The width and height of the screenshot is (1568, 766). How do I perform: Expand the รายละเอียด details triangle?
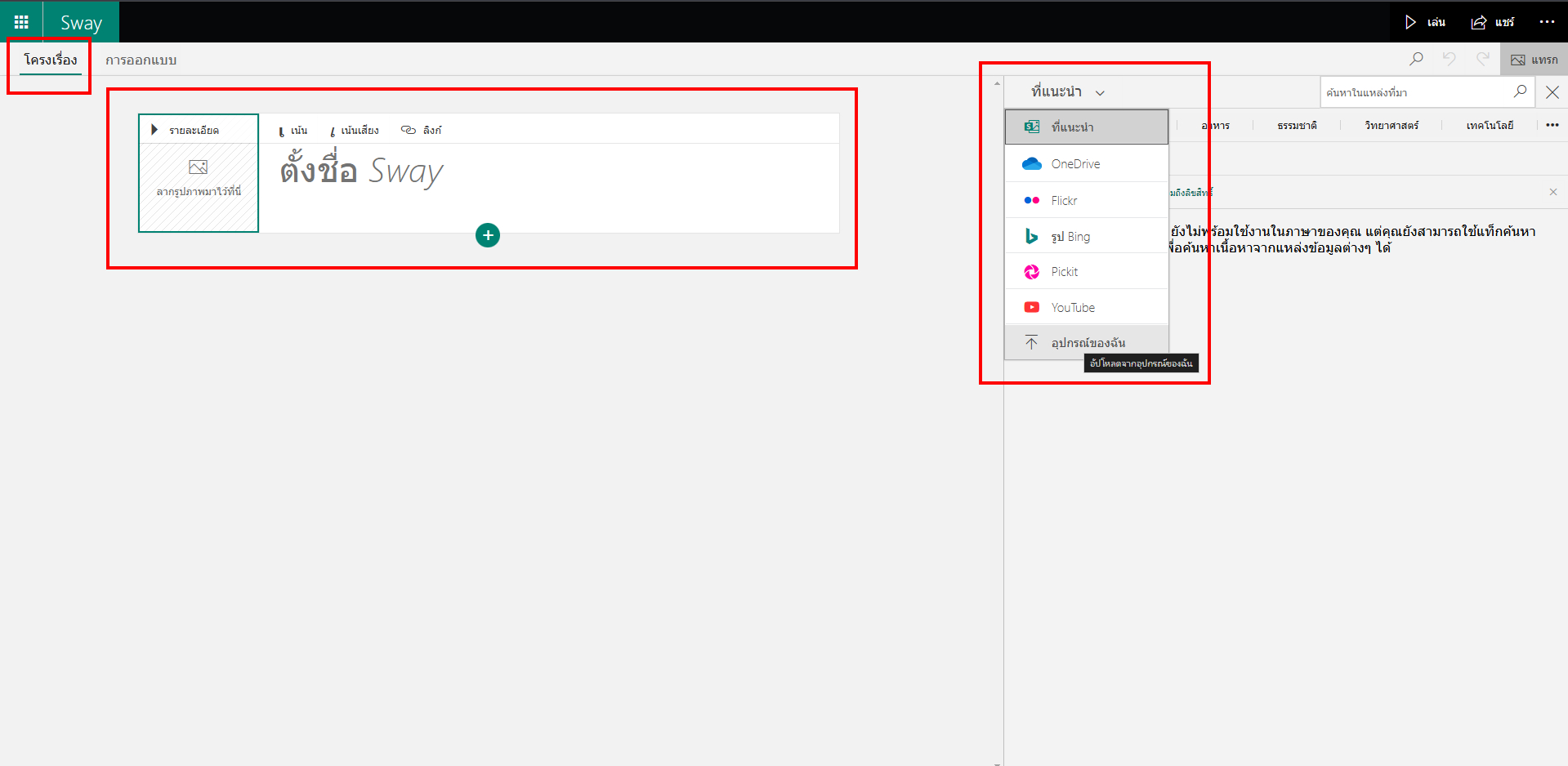154,130
